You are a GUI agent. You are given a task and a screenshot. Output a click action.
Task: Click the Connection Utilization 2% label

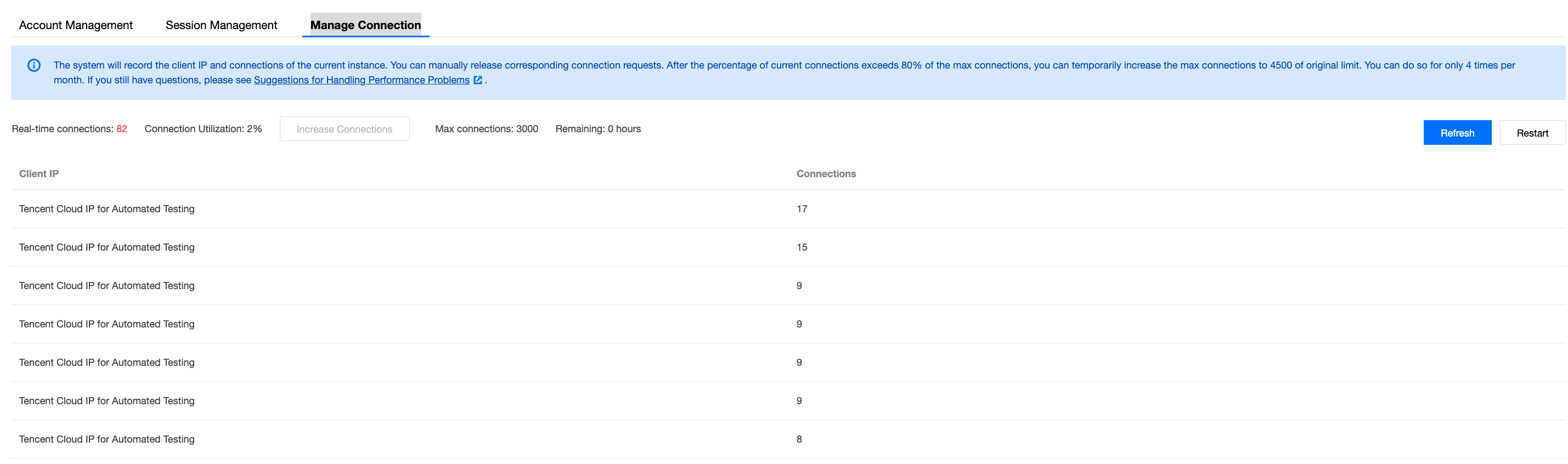tap(202, 128)
